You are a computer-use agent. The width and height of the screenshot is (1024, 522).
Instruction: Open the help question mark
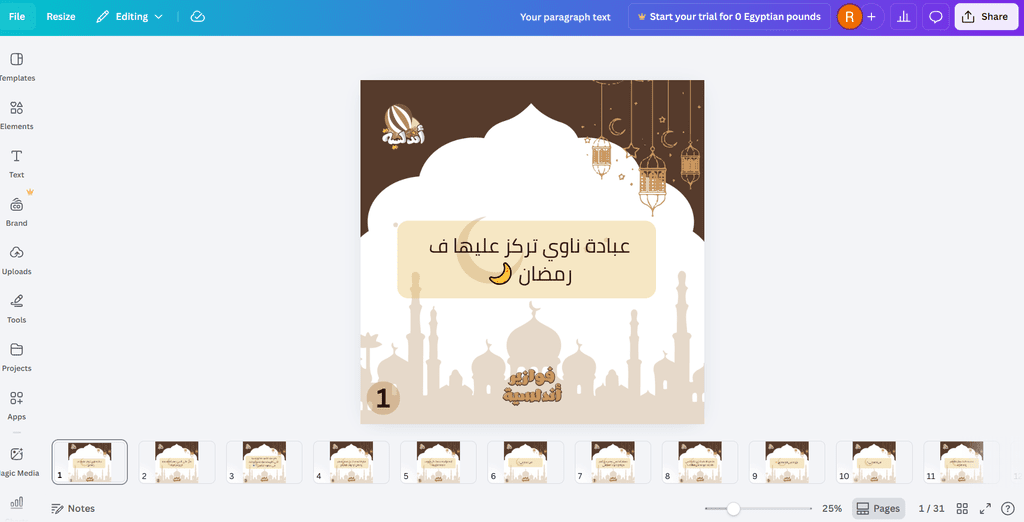tap(1008, 508)
